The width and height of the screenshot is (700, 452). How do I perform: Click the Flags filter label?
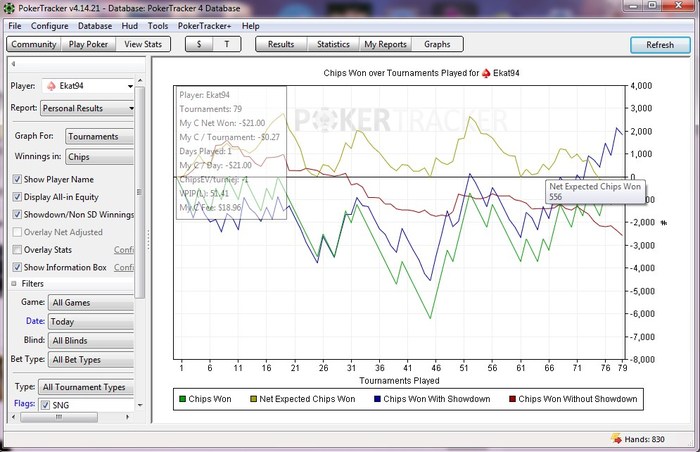point(24,403)
